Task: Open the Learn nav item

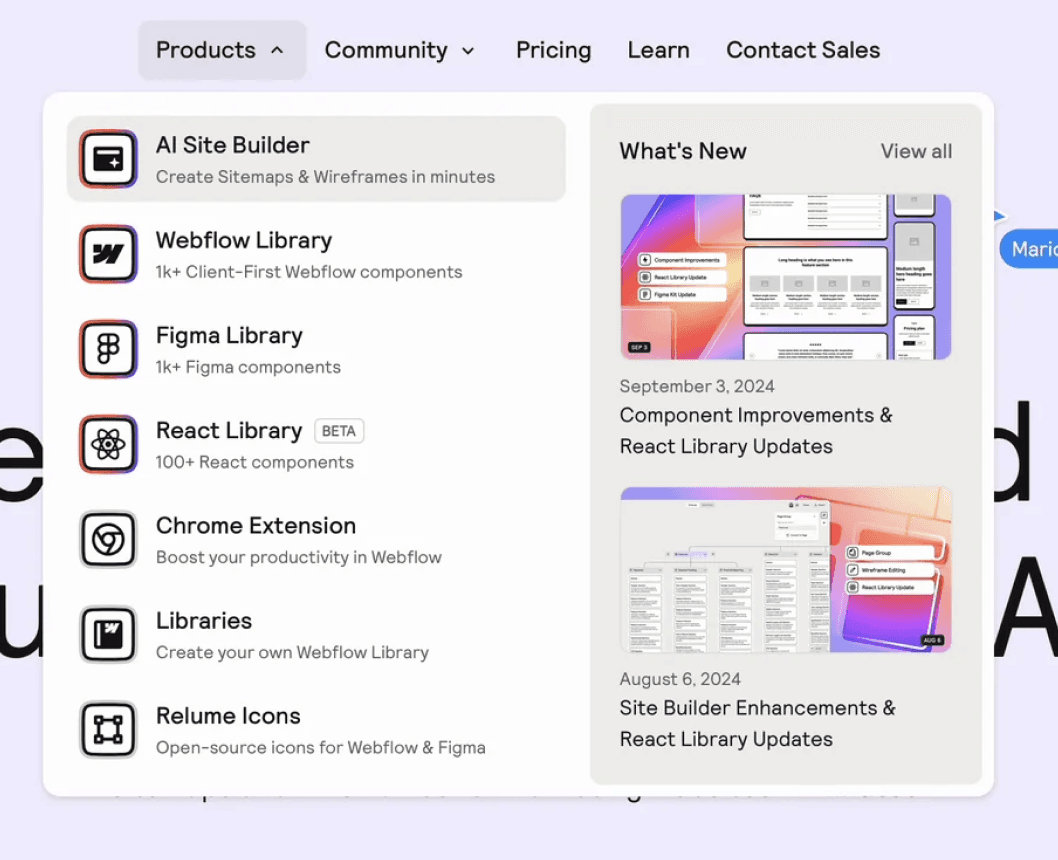Action: tap(659, 50)
